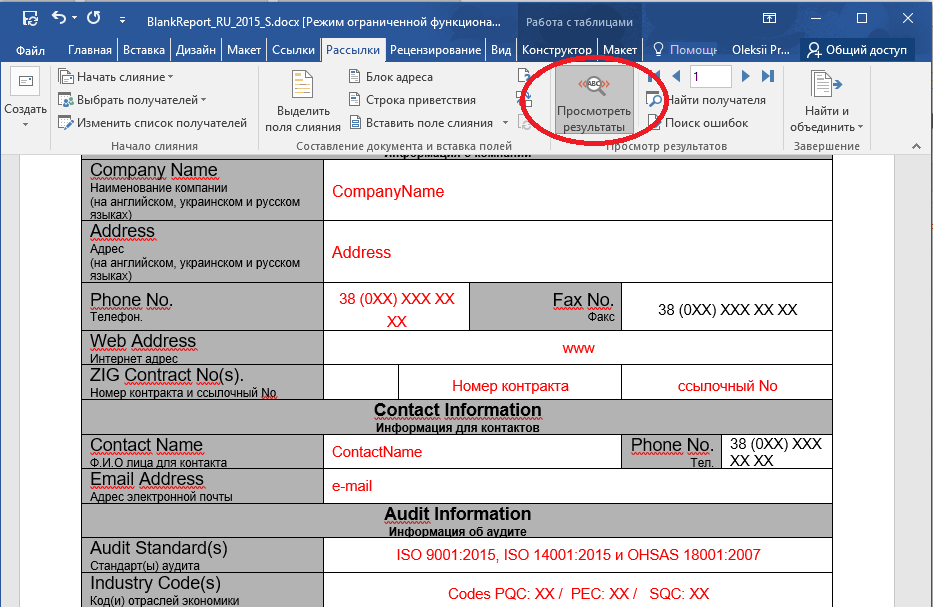Go to the last record
Screen dimensions: 933x607
pyautogui.click(x=768, y=76)
